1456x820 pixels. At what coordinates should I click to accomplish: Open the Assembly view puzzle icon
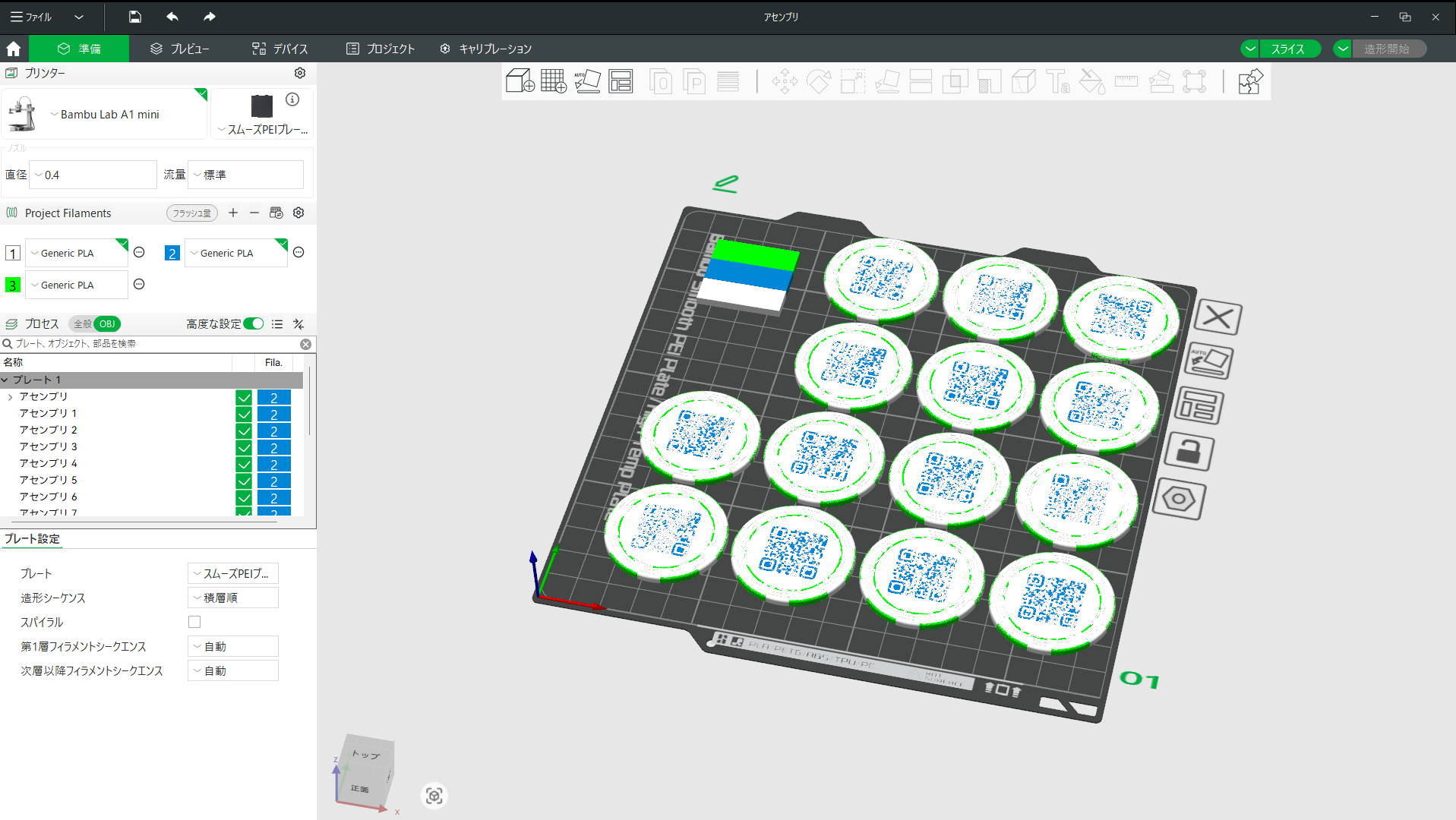tap(1250, 81)
